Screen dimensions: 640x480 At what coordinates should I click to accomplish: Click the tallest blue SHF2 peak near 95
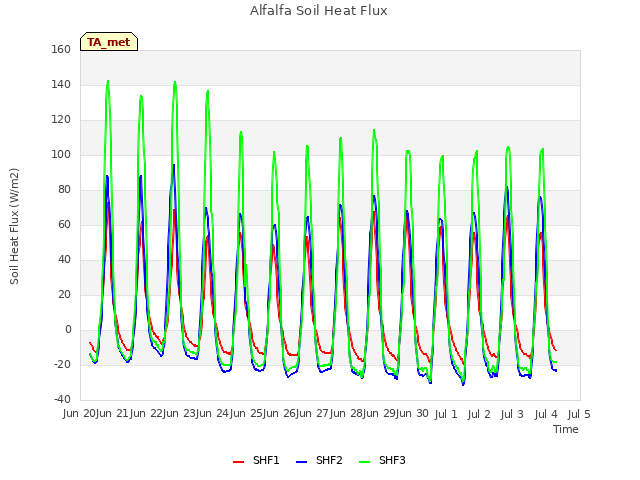point(174,165)
